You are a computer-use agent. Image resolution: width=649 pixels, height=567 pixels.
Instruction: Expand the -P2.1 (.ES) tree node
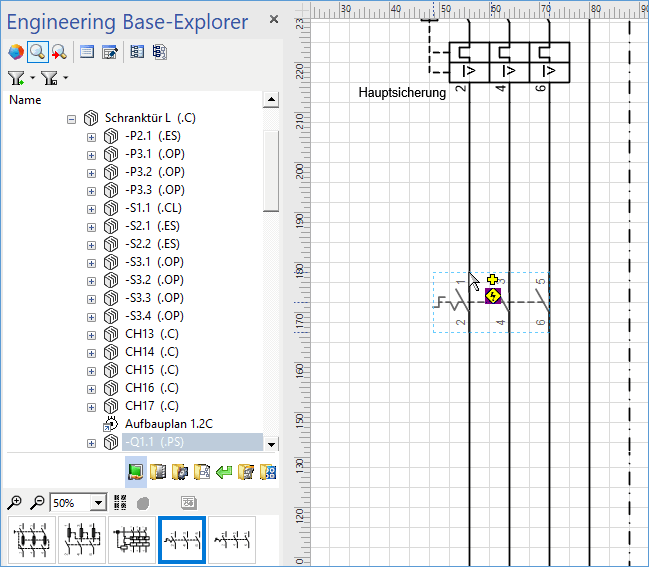tap(92, 136)
